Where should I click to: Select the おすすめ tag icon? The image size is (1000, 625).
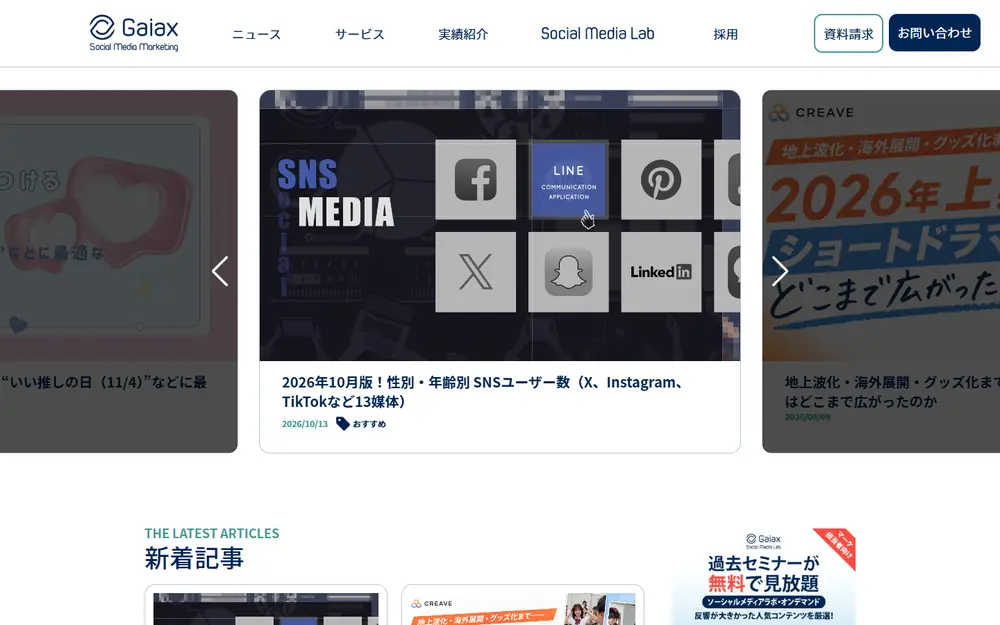[342, 423]
